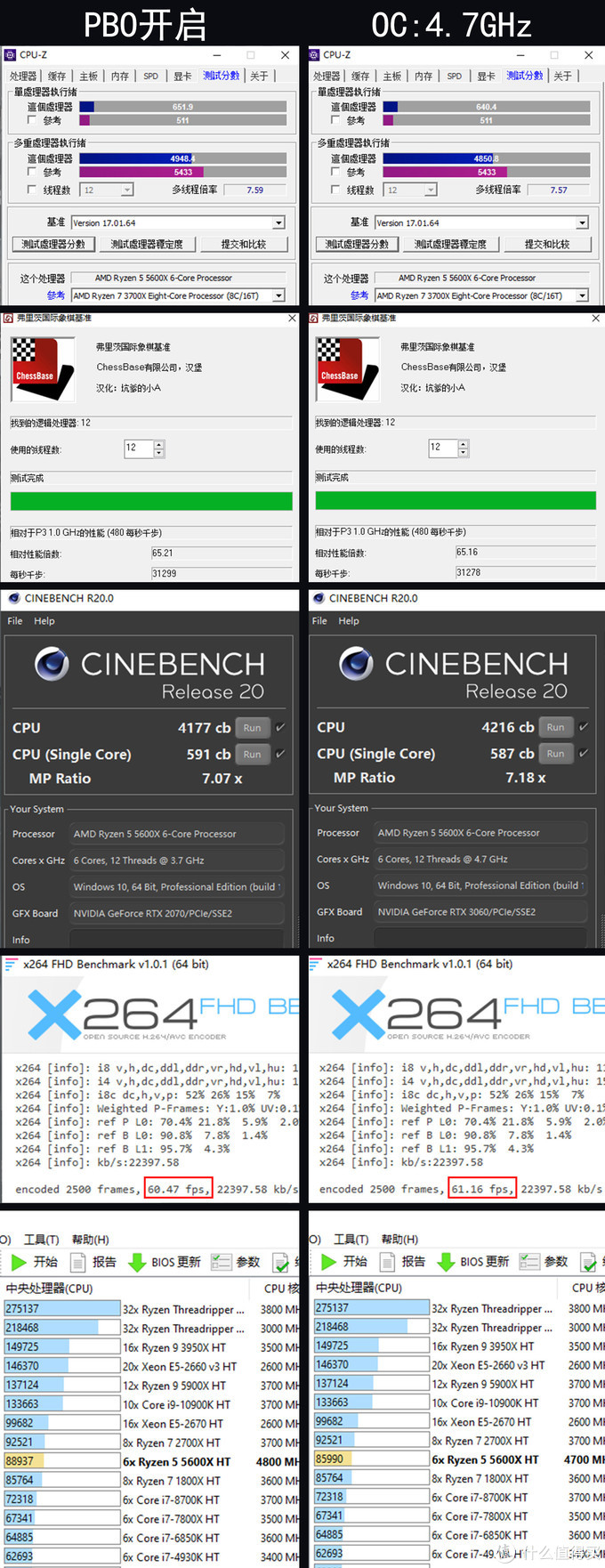The height and width of the screenshot is (1568, 605).
Task: Click 4948.4 multi-thread score bar in left CPU-Z
Action: (183, 158)
